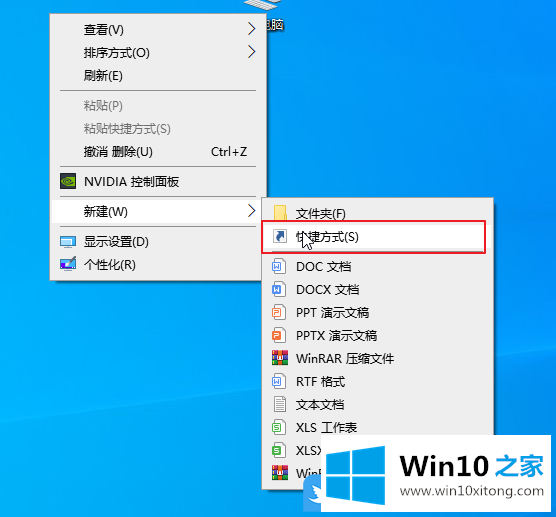This screenshot has height=517, width=556.
Task: Click the PPT 演示文稿 file icon
Action: point(279,312)
